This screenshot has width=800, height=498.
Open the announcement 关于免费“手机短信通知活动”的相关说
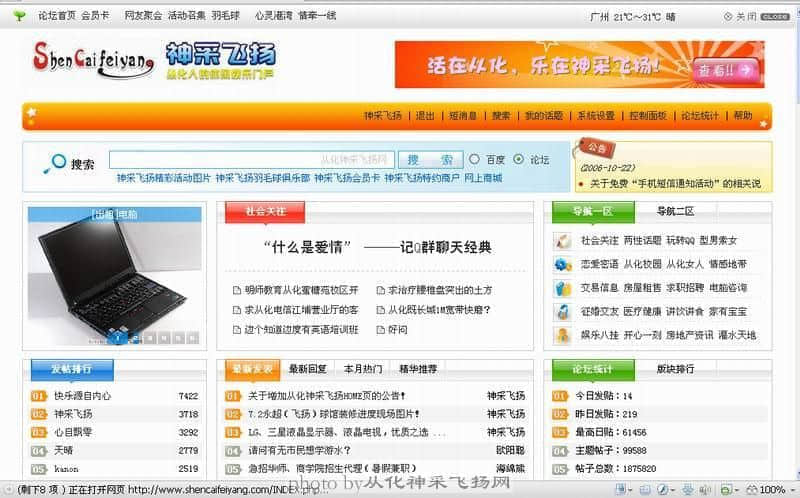(675, 184)
